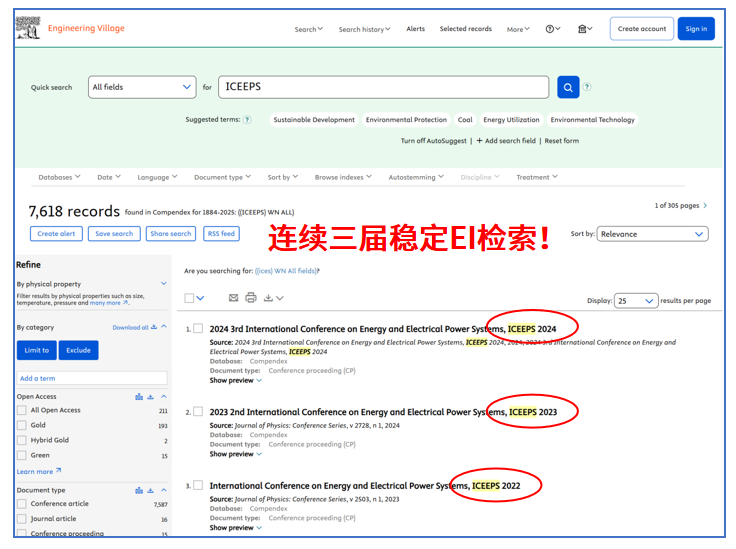Check the All Open Access filter

point(22,411)
